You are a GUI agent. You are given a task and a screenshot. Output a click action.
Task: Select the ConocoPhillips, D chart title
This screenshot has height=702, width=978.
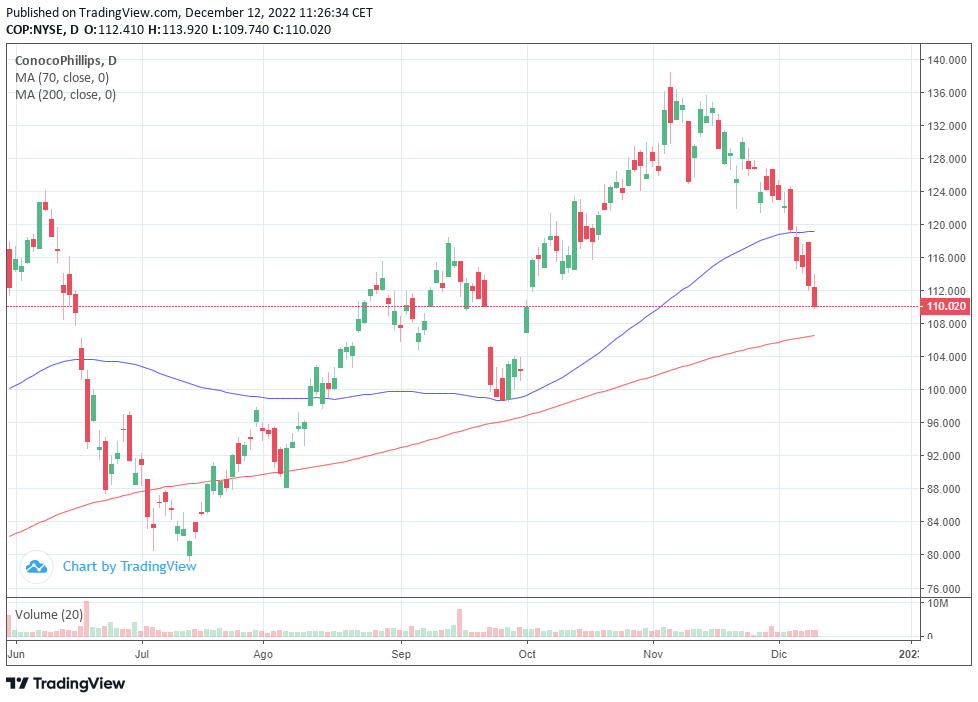[x=65, y=61]
